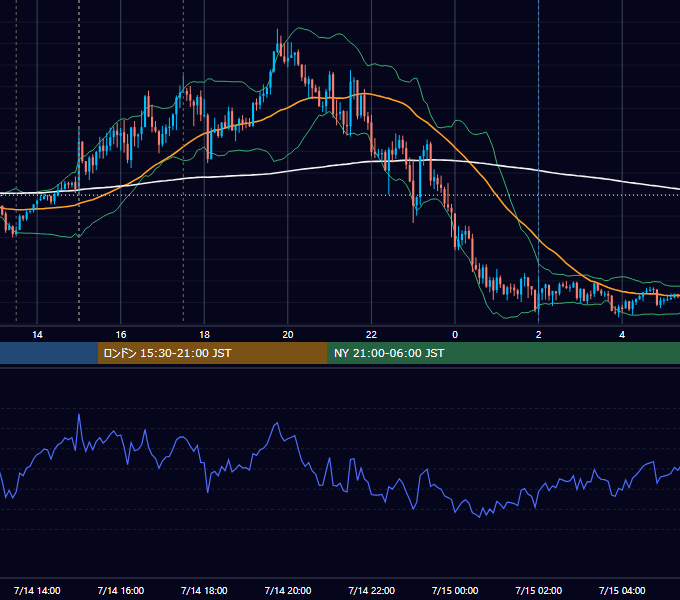Click the hour label 4 on the price chart axis
This screenshot has width=680, height=600.
622,334
